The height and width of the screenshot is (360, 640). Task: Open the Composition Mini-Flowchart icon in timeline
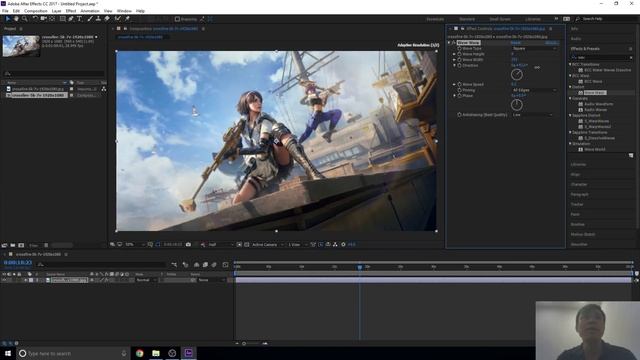(x=174, y=265)
